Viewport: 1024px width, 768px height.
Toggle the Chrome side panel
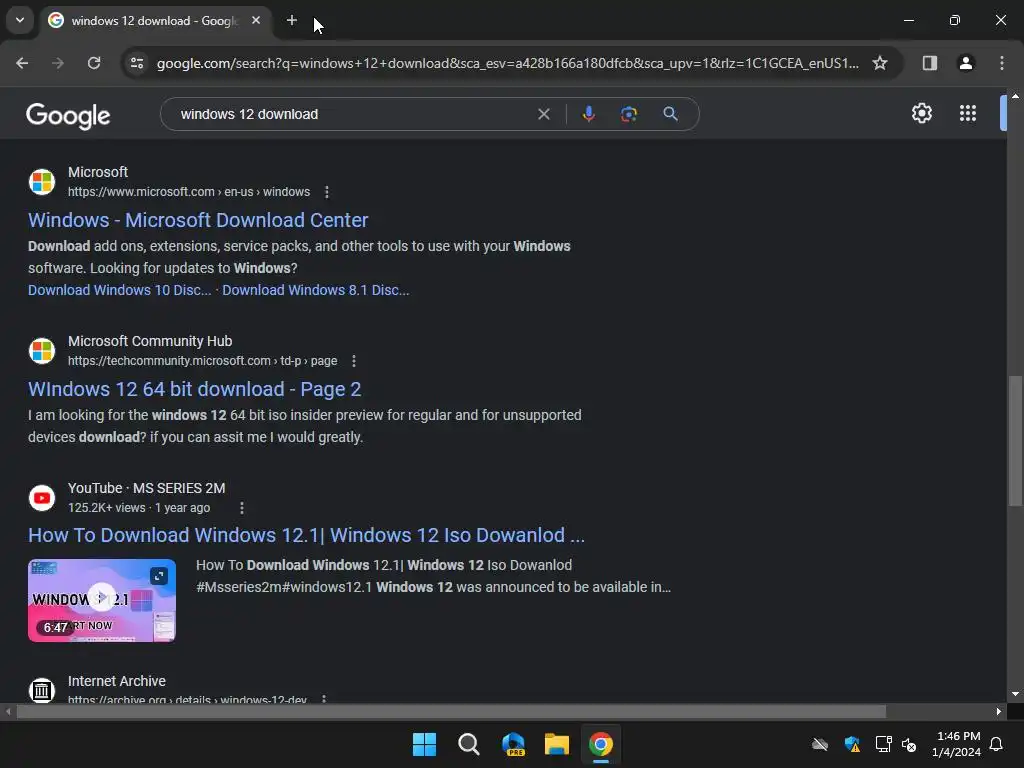coord(929,63)
